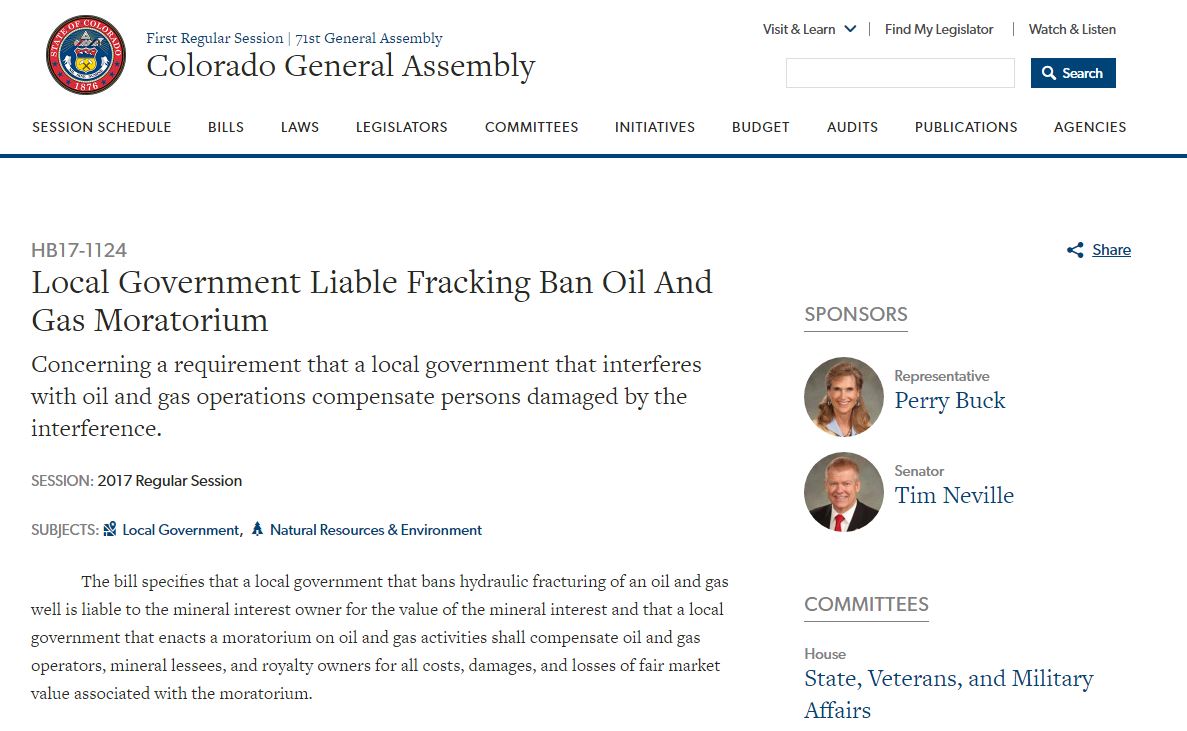Click the magnifying glass search icon
Viewport: 1187px width, 731px height.
click(x=1049, y=73)
